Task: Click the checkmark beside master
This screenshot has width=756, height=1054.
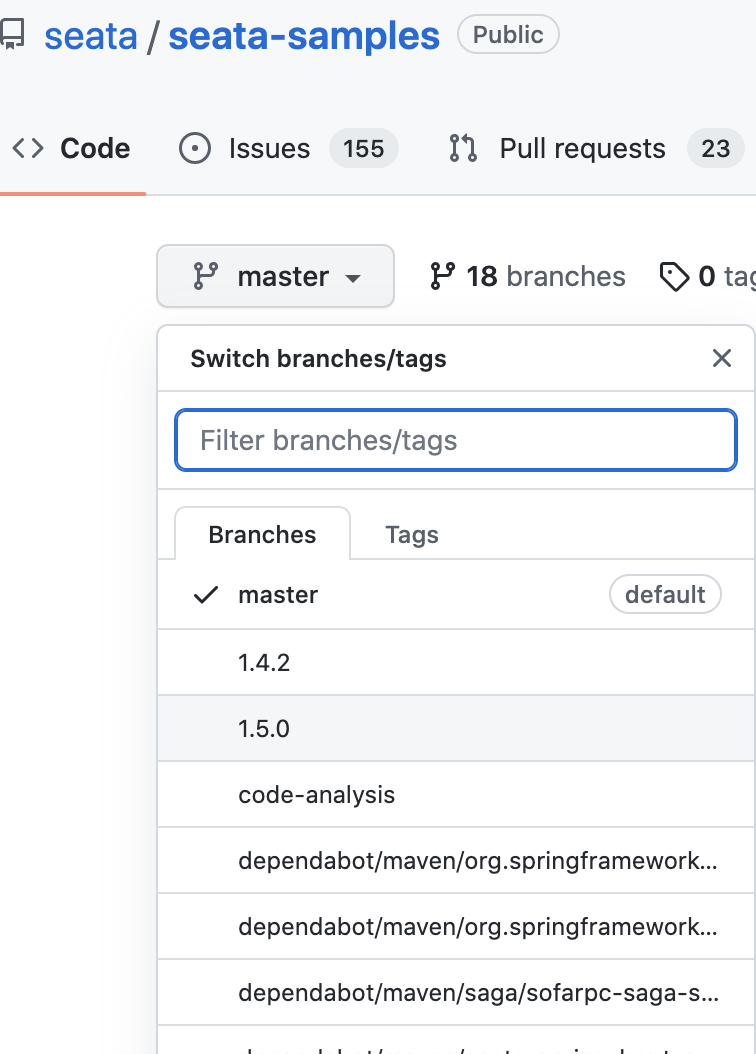Action: pos(206,595)
